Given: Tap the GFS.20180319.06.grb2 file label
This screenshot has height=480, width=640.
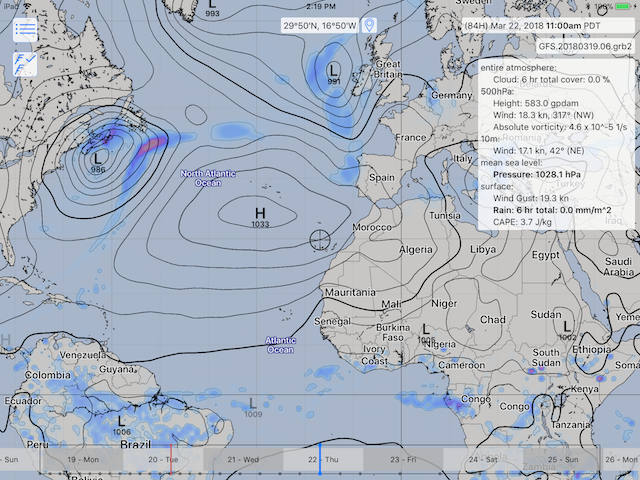Looking at the screenshot, I should click(x=585, y=46).
